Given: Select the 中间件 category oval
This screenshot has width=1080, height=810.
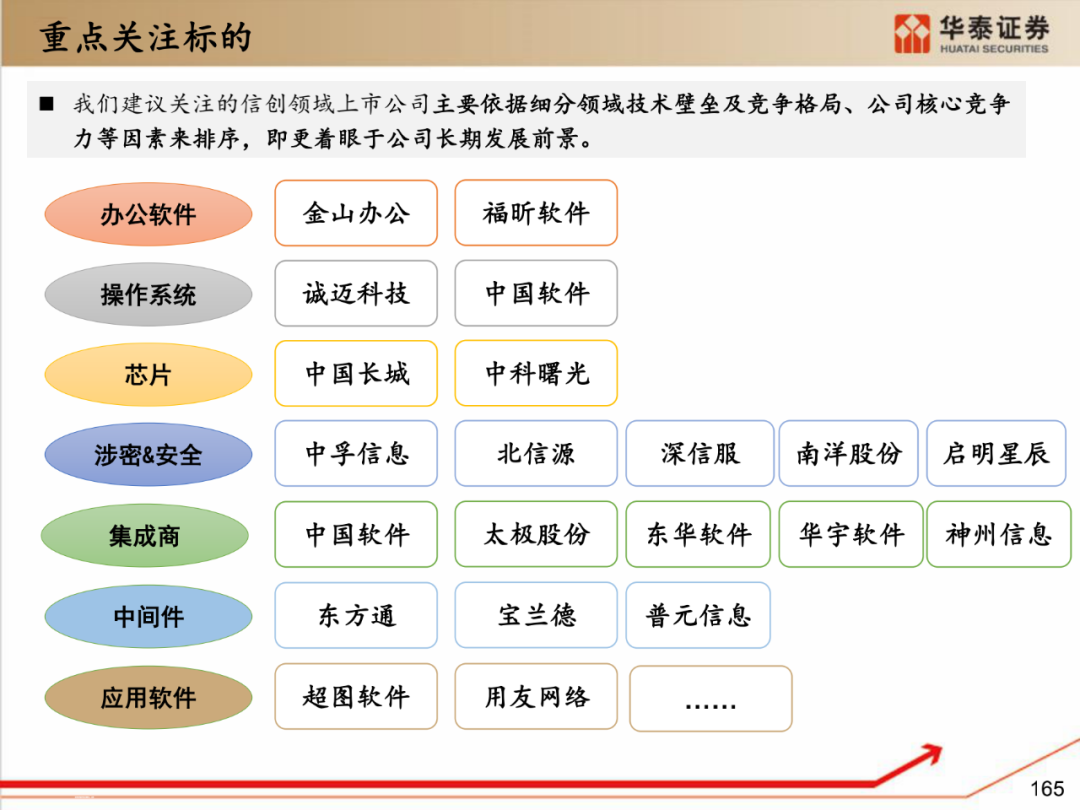Looking at the screenshot, I should click(148, 616).
